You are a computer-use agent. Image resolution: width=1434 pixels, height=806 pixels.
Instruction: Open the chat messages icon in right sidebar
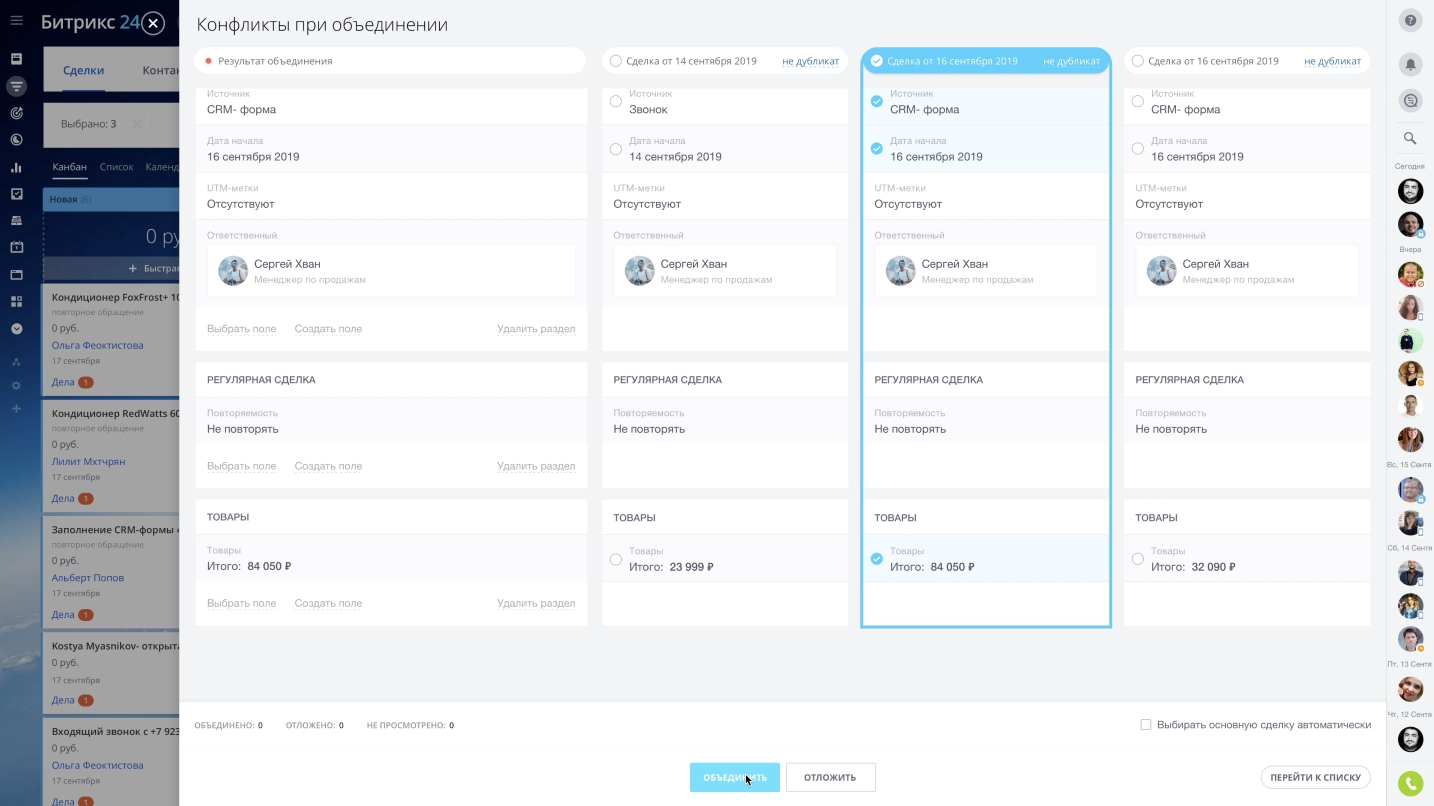pyautogui.click(x=1410, y=100)
